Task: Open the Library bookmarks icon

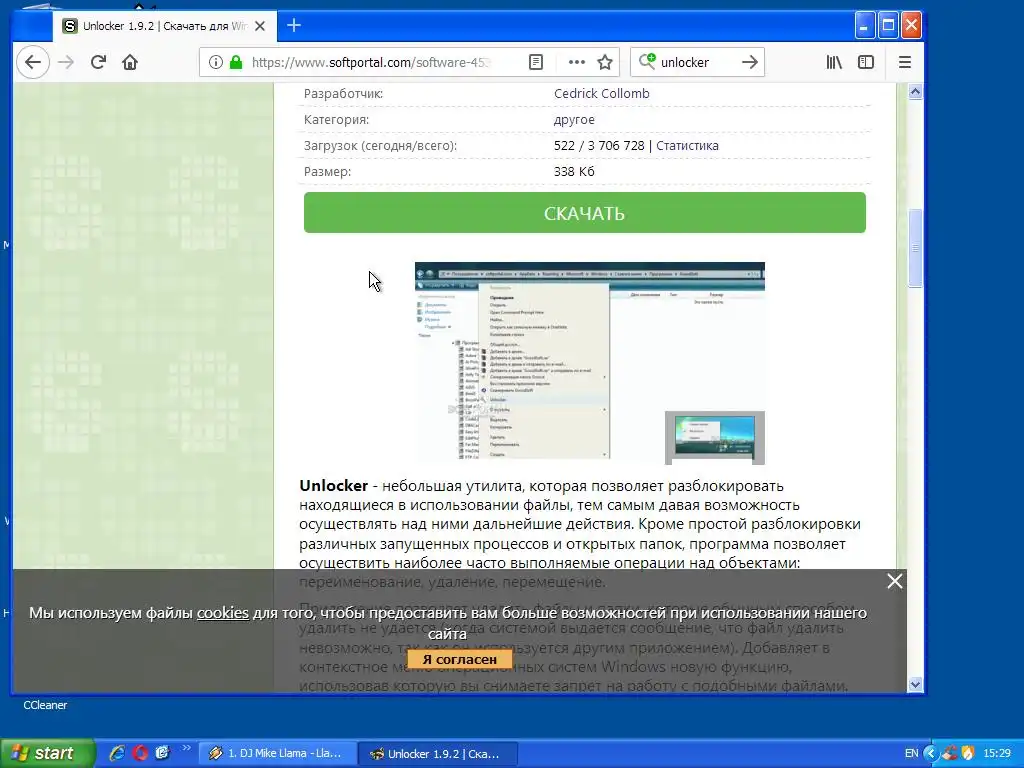Action: (x=834, y=62)
